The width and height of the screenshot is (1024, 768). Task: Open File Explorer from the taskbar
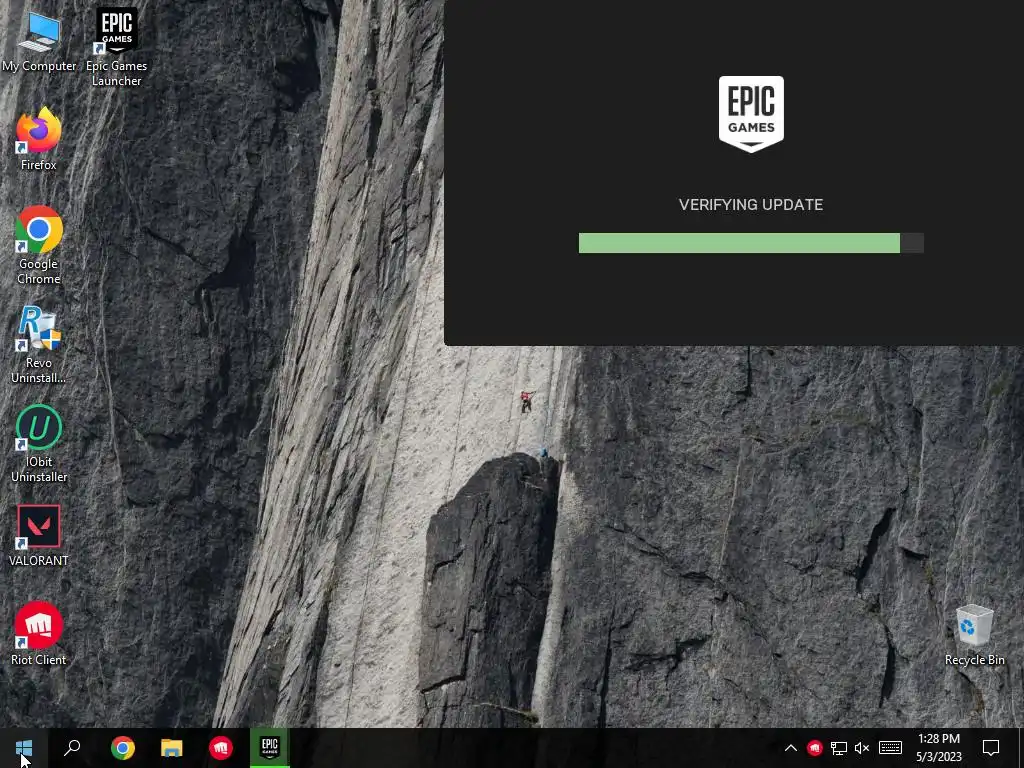point(172,748)
